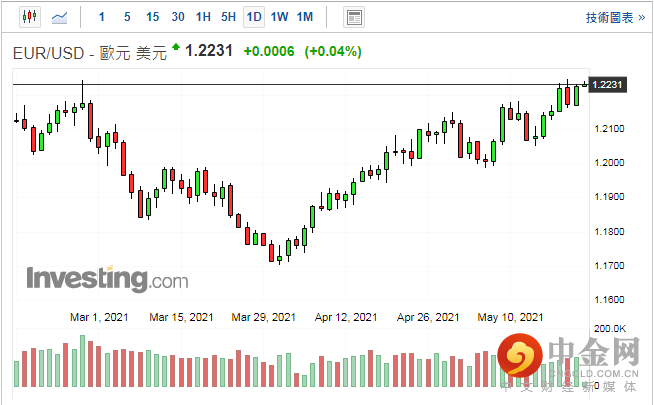The image size is (654, 405).
Task: Click the (+0.04%) percent change
Action: 333,52
